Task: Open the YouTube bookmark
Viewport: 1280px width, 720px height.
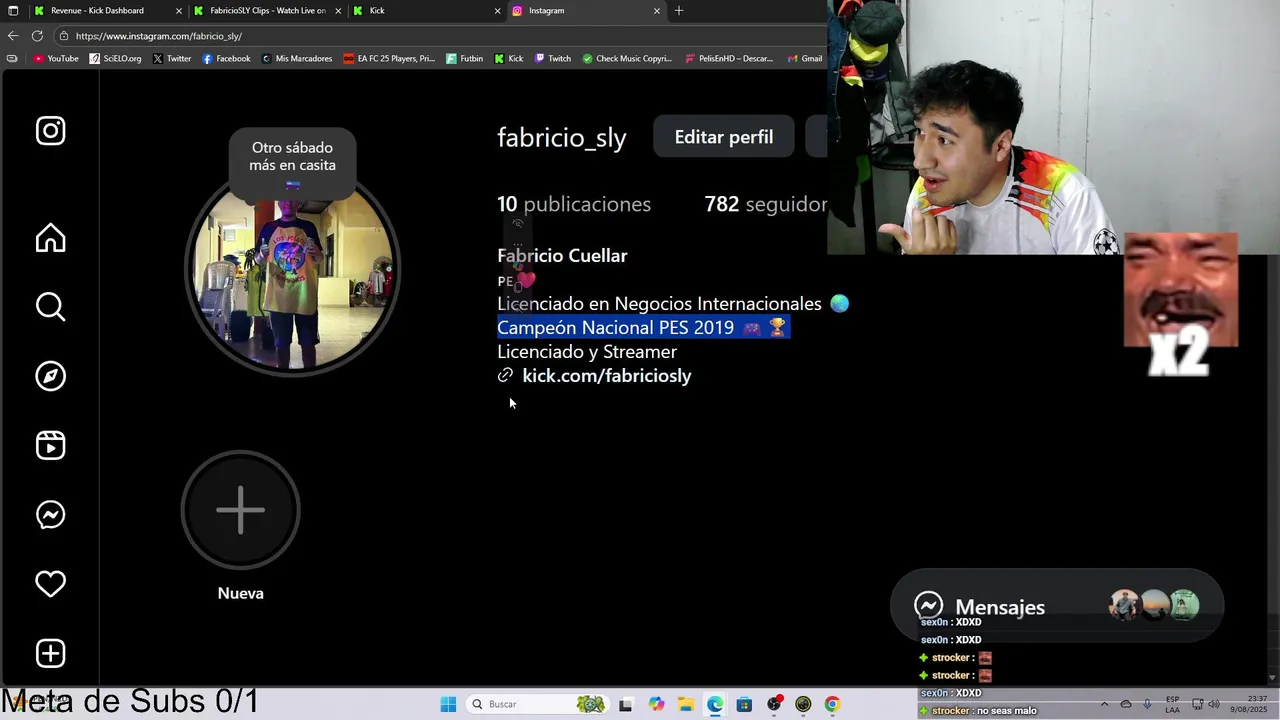Action: pyautogui.click(x=56, y=59)
